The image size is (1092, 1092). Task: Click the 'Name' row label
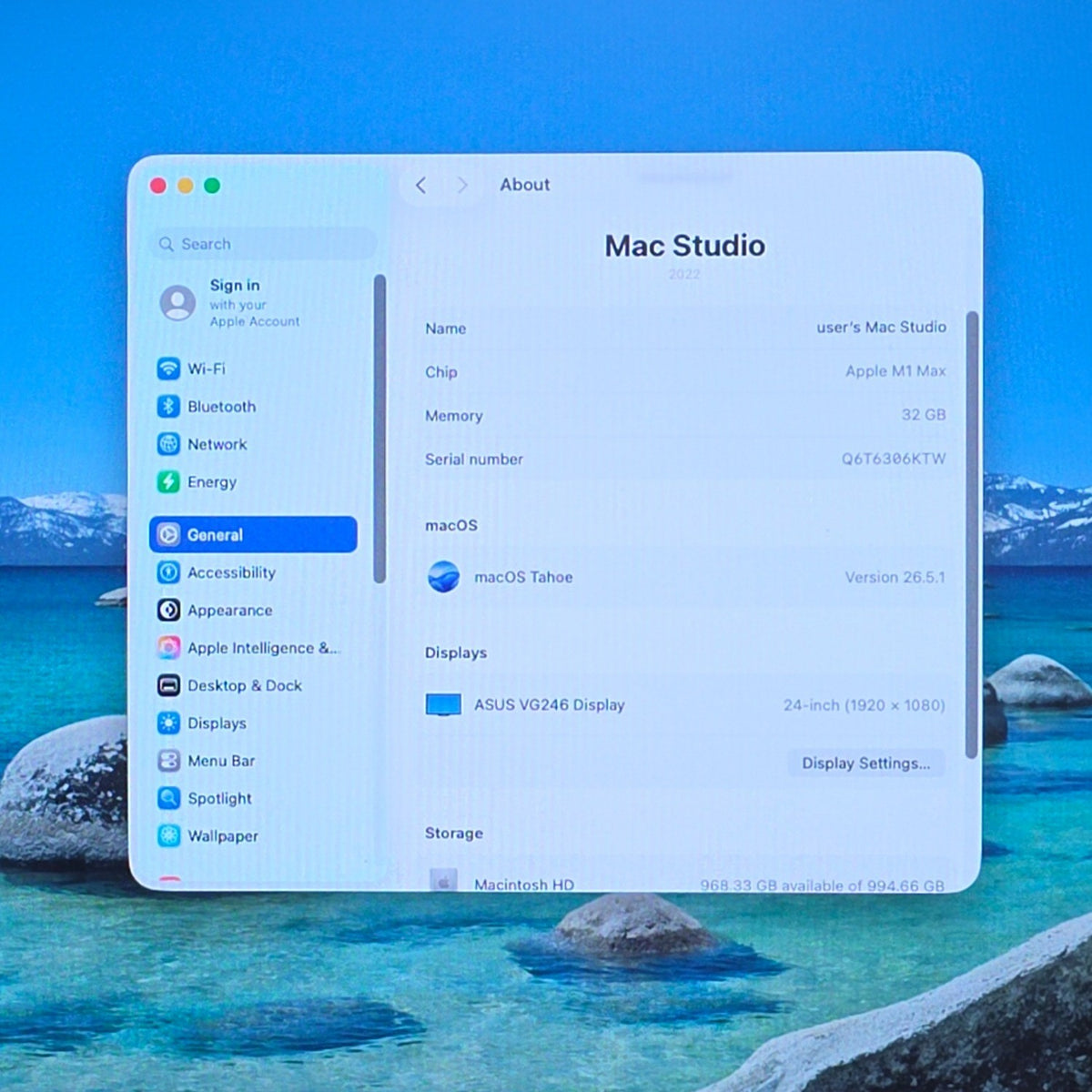click(x=446, y=329)
